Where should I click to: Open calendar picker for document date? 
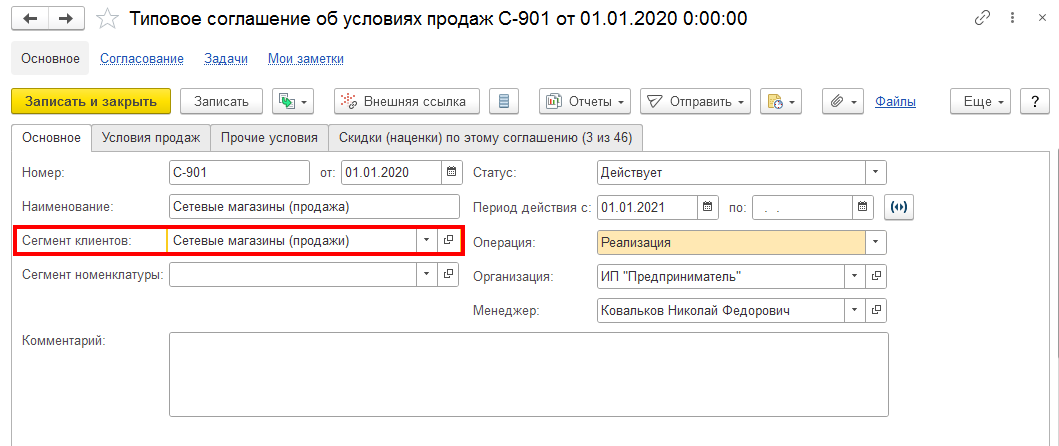pos(451,172)
